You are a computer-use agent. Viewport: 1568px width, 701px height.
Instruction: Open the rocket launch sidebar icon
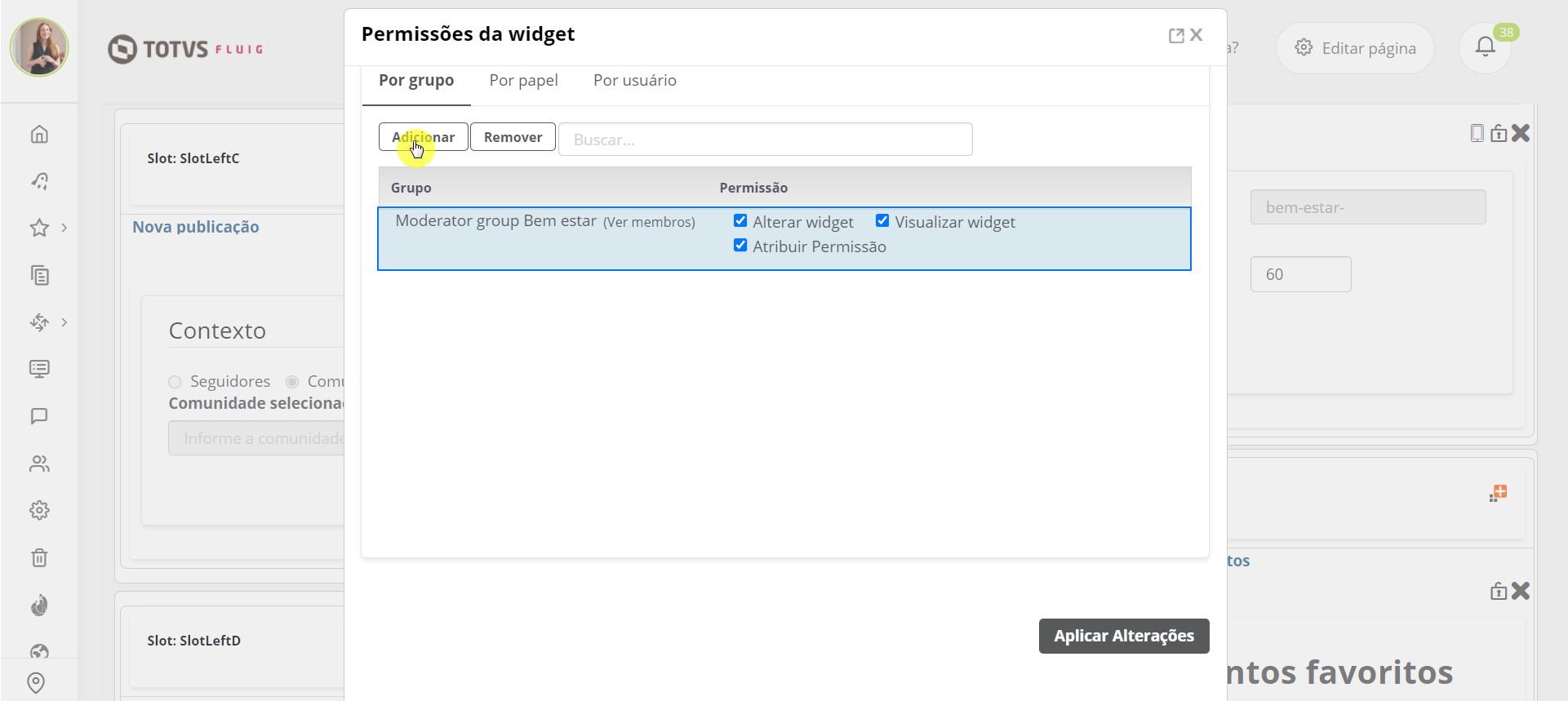click(39, 180)
